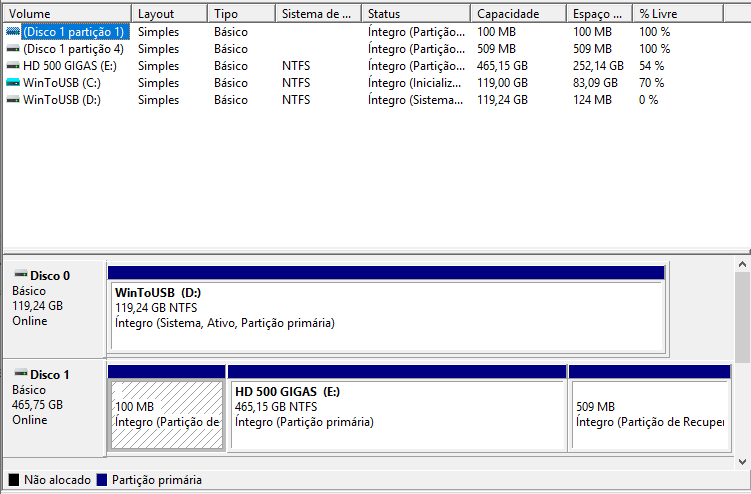The image size is (751, 494).
Task: Sort by the % Livre column header
Action: 678,14
